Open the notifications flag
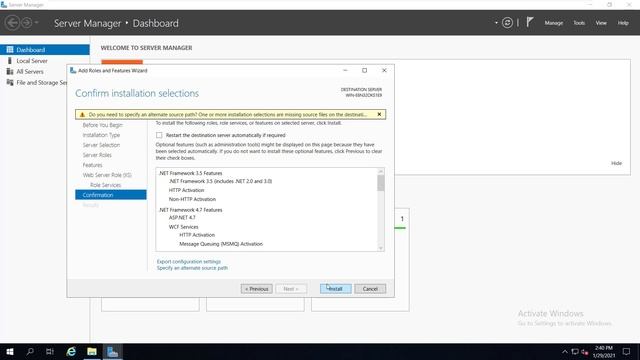The image size is (640, 360). [529, 22]
